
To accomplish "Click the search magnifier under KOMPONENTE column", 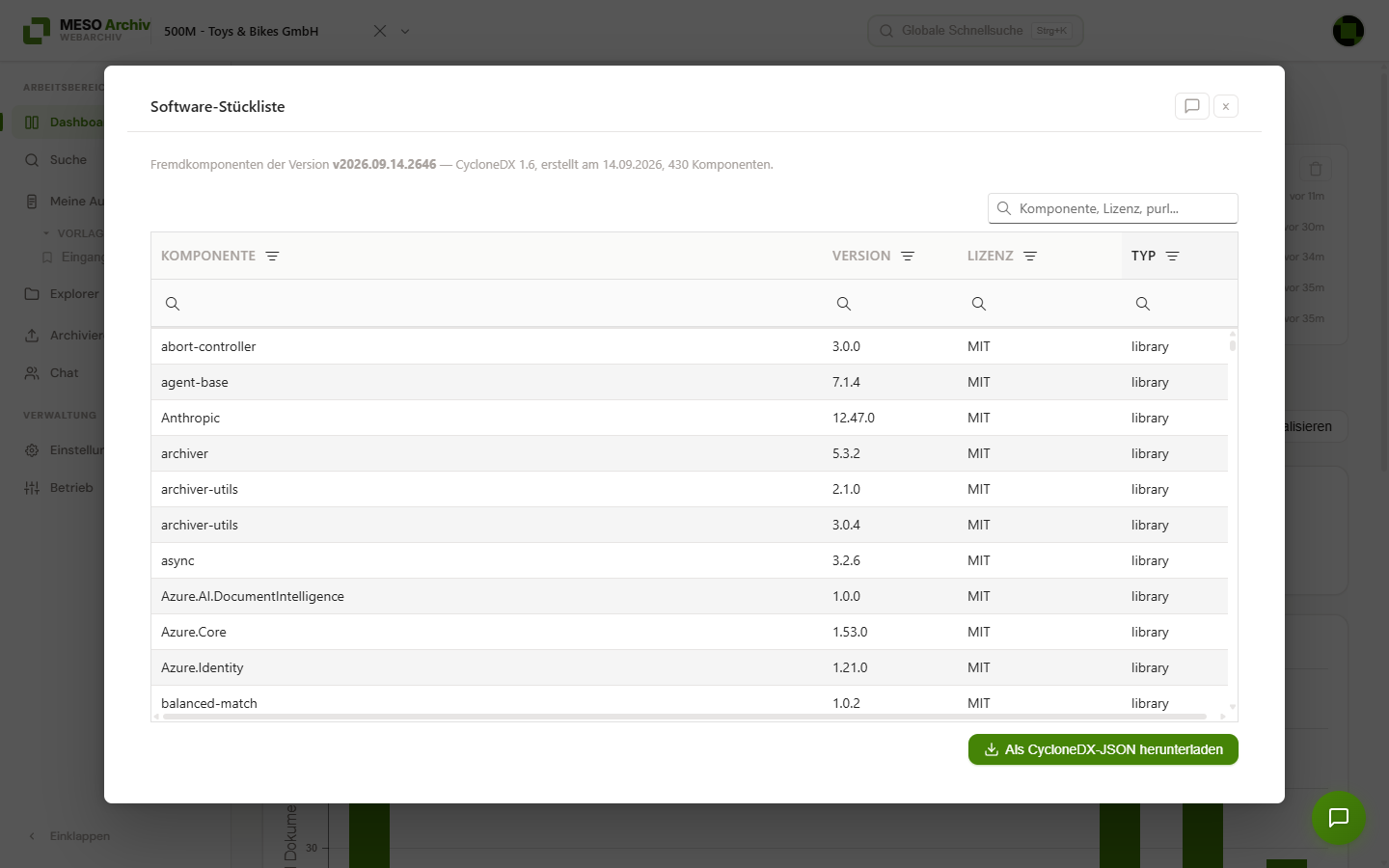I will tap(173, 304).
